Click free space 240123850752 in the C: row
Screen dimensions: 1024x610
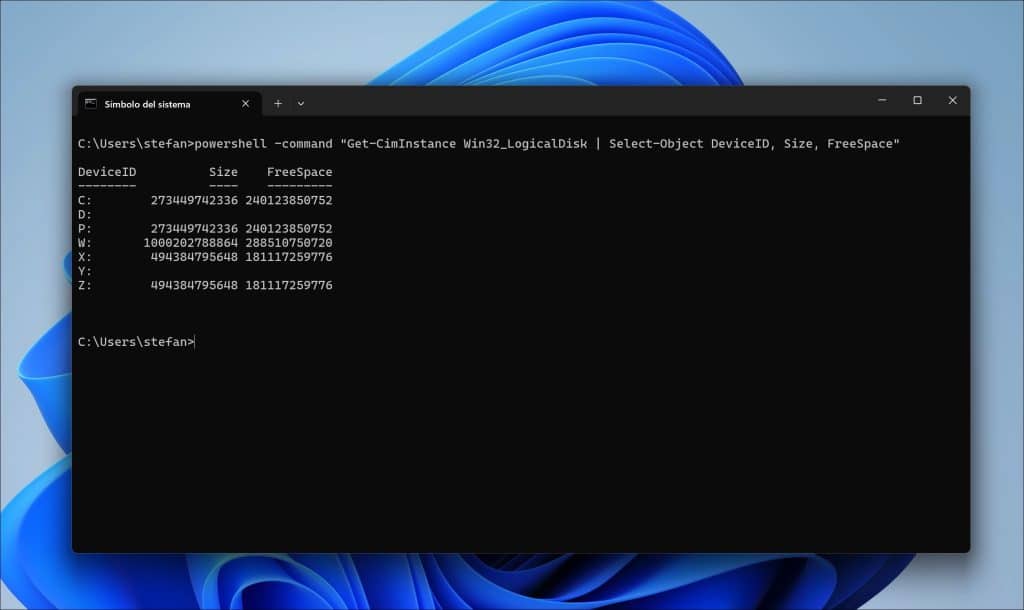coord(289,201)
